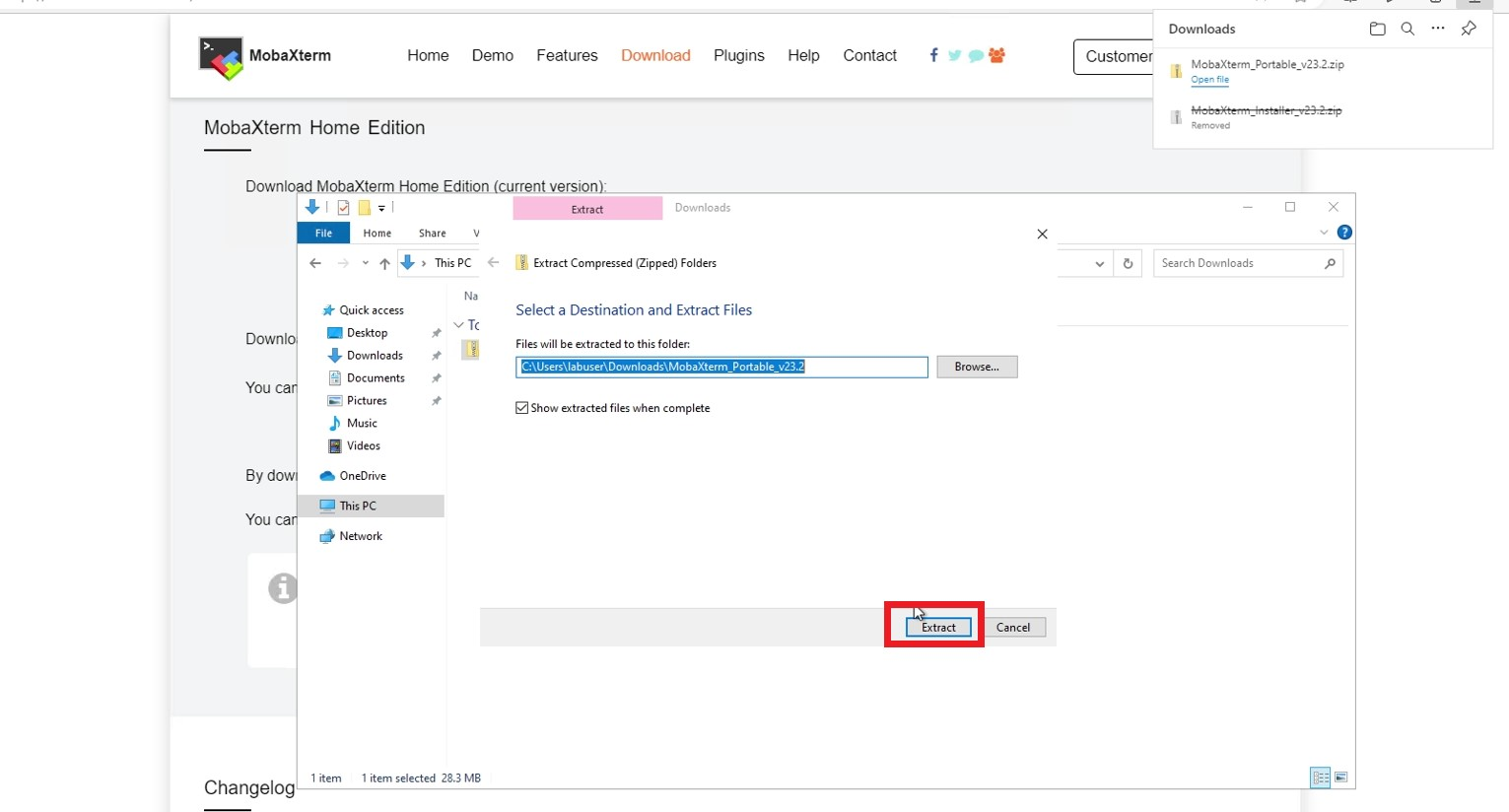Open more options in browser Downloads panel
Screen dimensions: 1509x812
(x=1438, y=29)
